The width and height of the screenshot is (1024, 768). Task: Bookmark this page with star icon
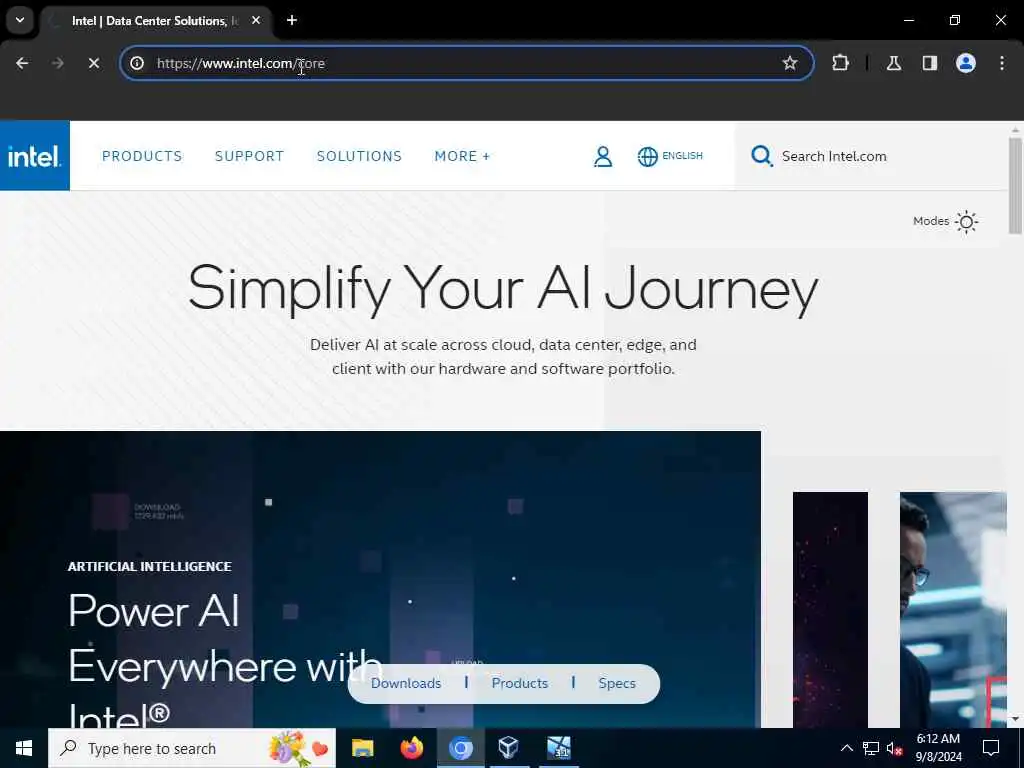point(790,63)
